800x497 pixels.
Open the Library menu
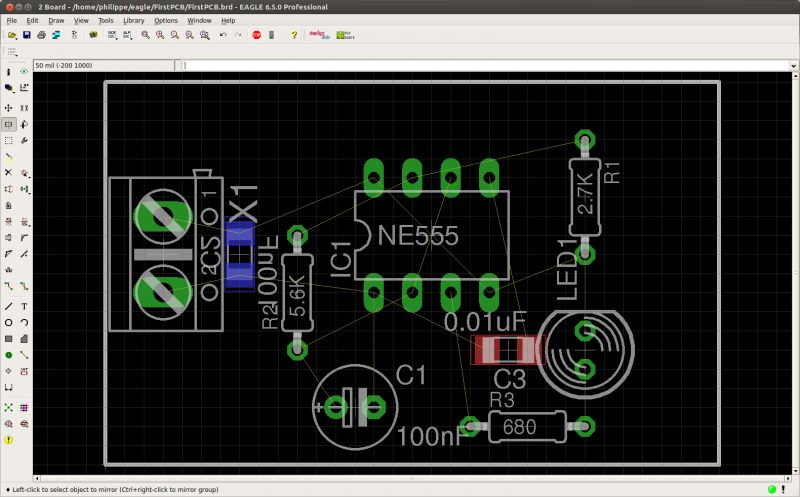(133, 20)
